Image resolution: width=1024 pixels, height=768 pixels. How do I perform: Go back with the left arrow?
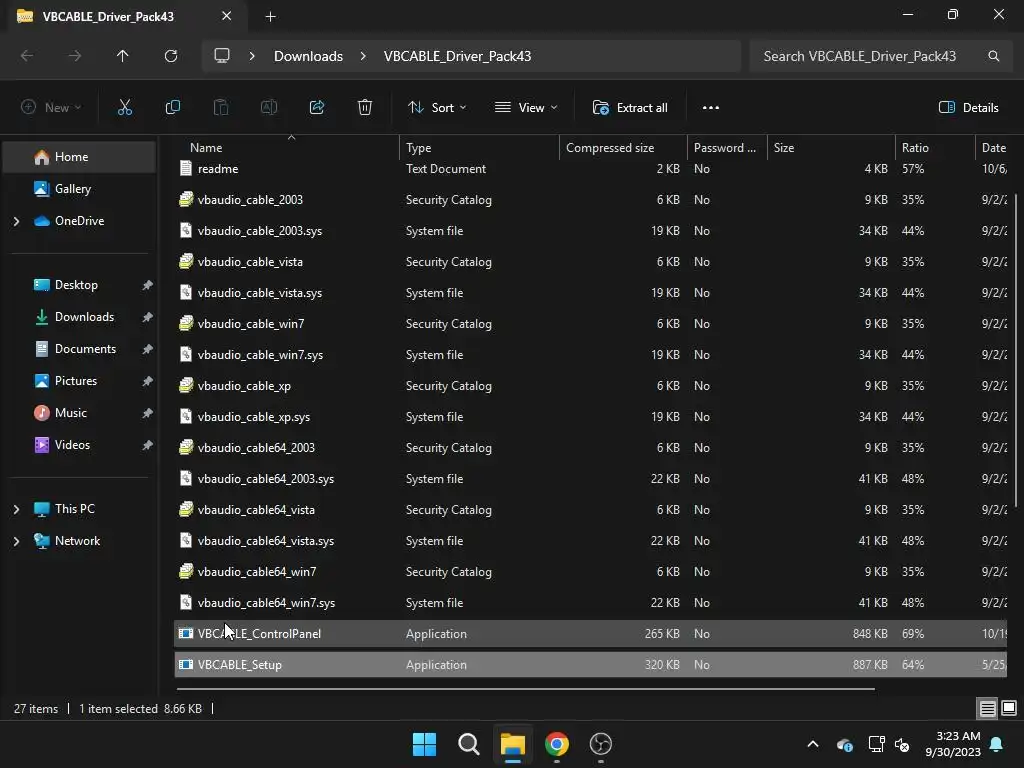[27, 56]
